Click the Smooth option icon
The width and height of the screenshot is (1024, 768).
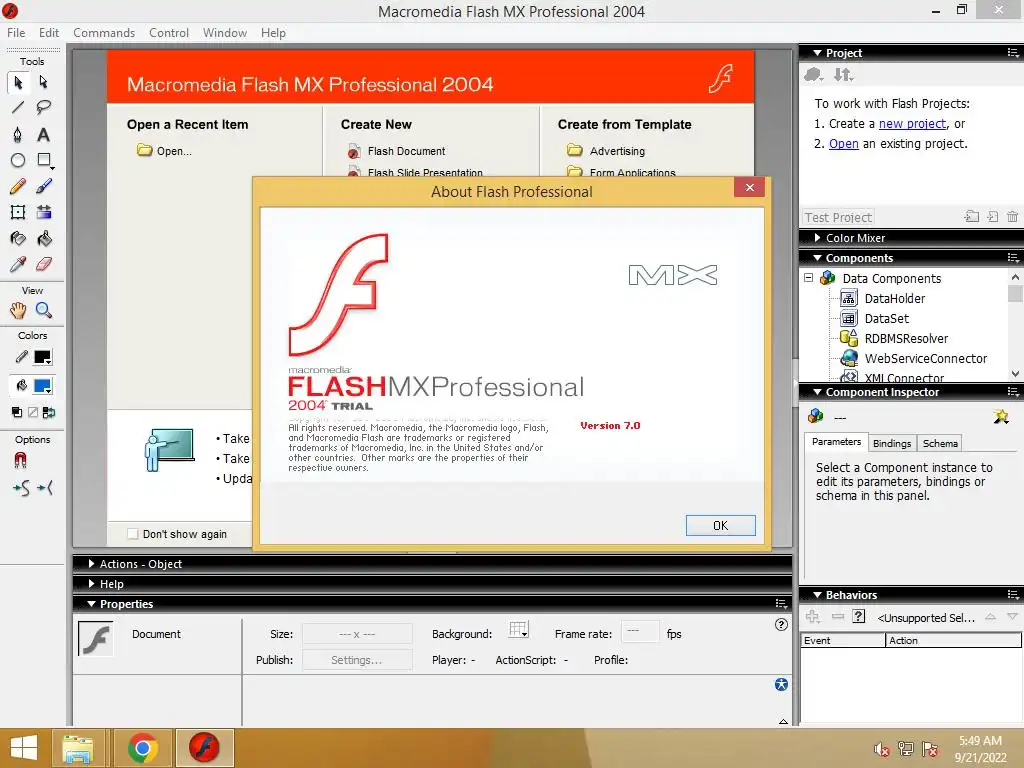[x=20, y=488]
